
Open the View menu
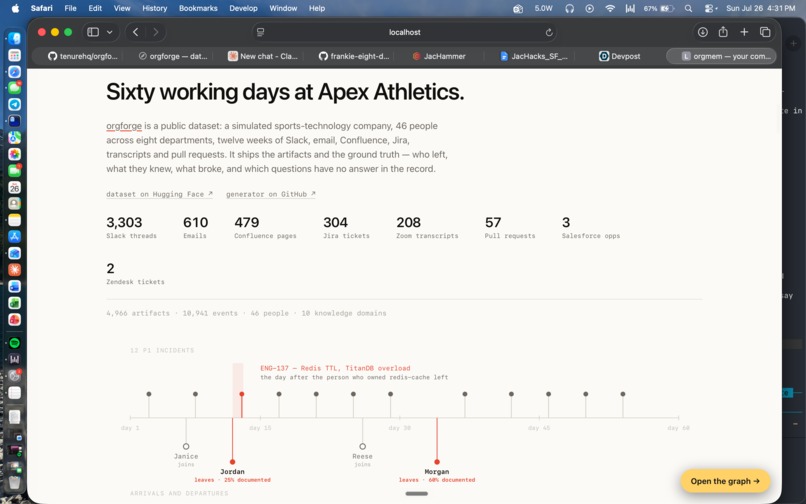click(x=122, y=8)
